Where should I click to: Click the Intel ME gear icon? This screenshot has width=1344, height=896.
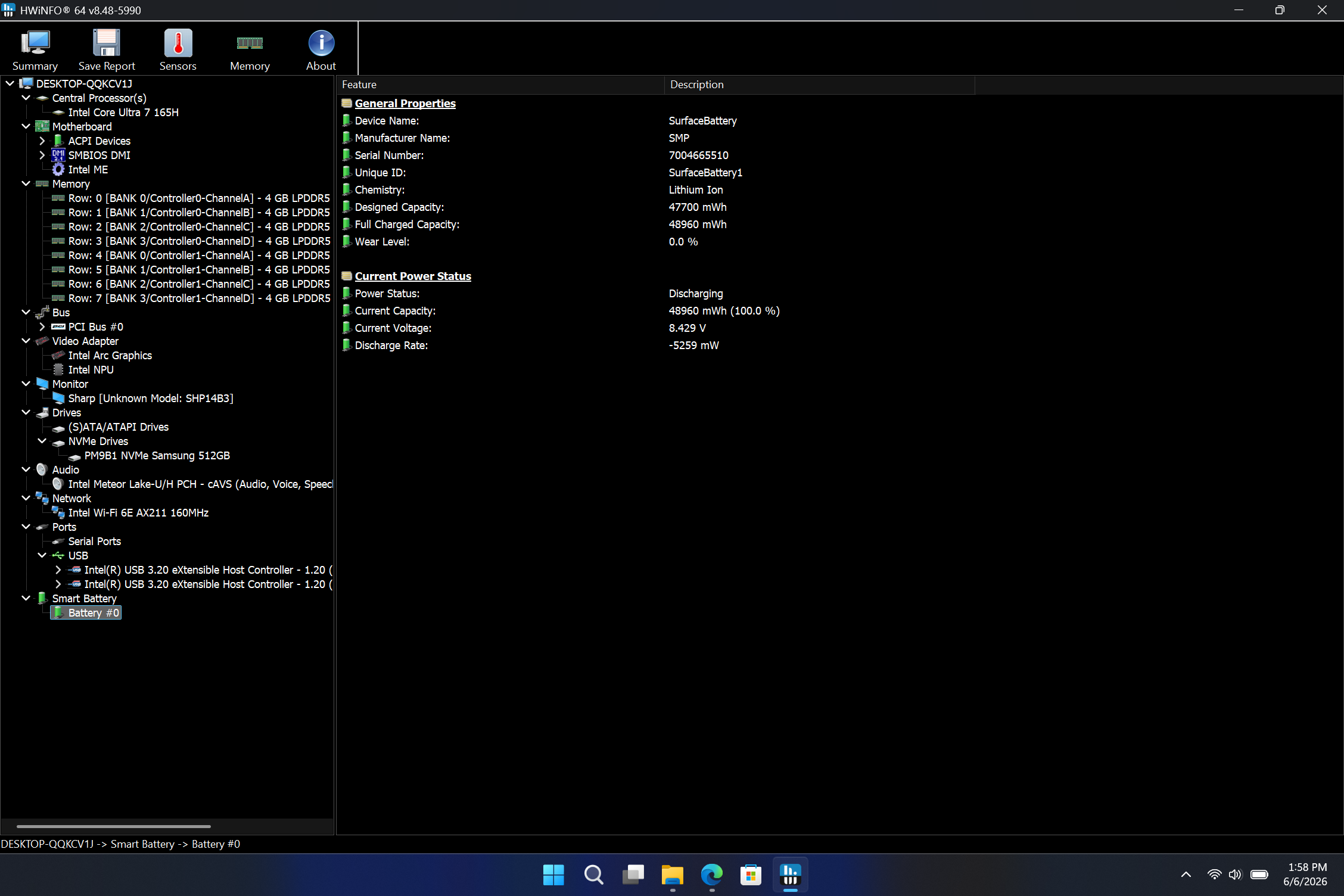pos(58,169)
